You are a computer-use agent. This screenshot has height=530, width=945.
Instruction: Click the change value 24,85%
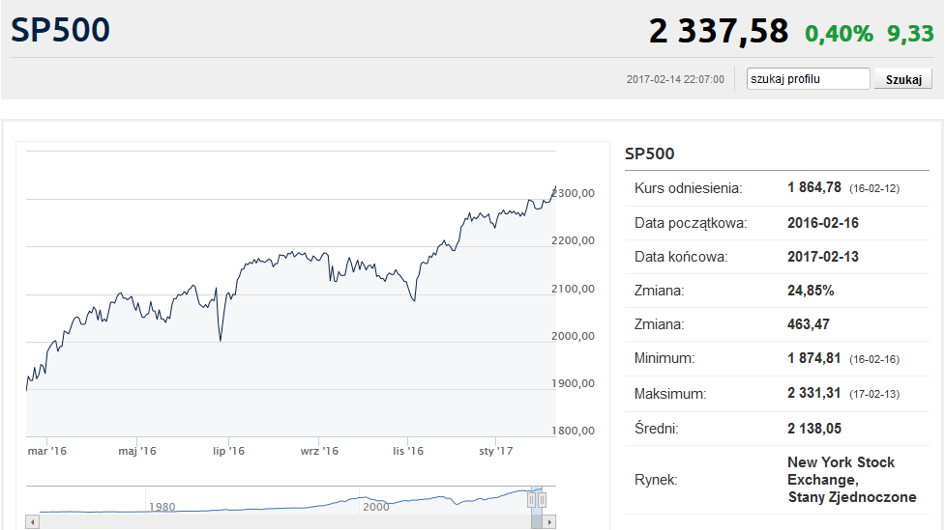[x=811, y=291]
